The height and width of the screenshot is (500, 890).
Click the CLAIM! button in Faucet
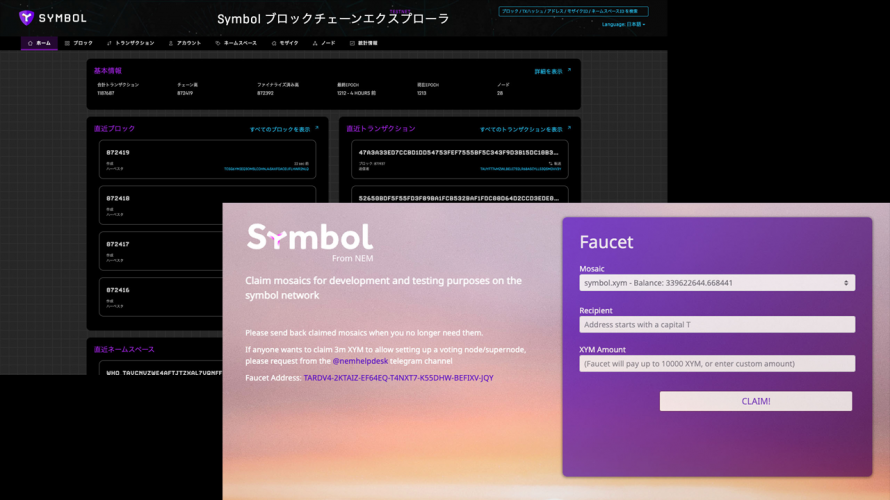755,401
